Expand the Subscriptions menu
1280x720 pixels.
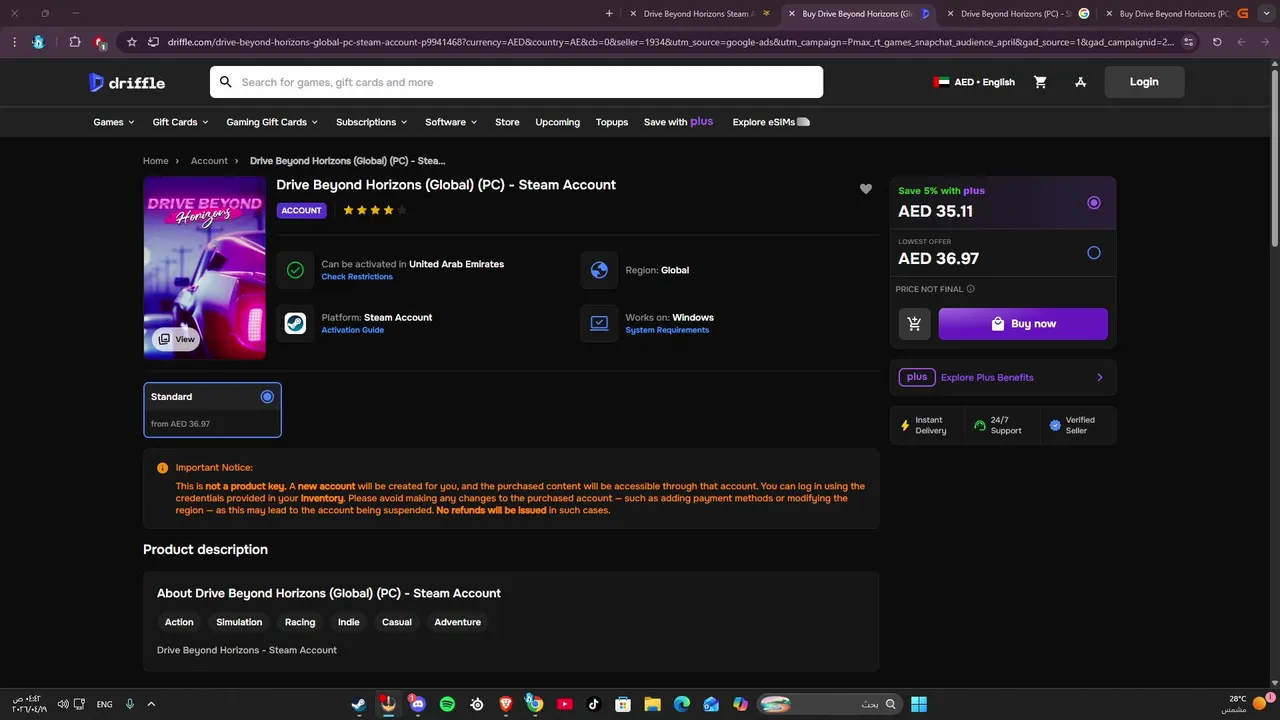point(372,122)
